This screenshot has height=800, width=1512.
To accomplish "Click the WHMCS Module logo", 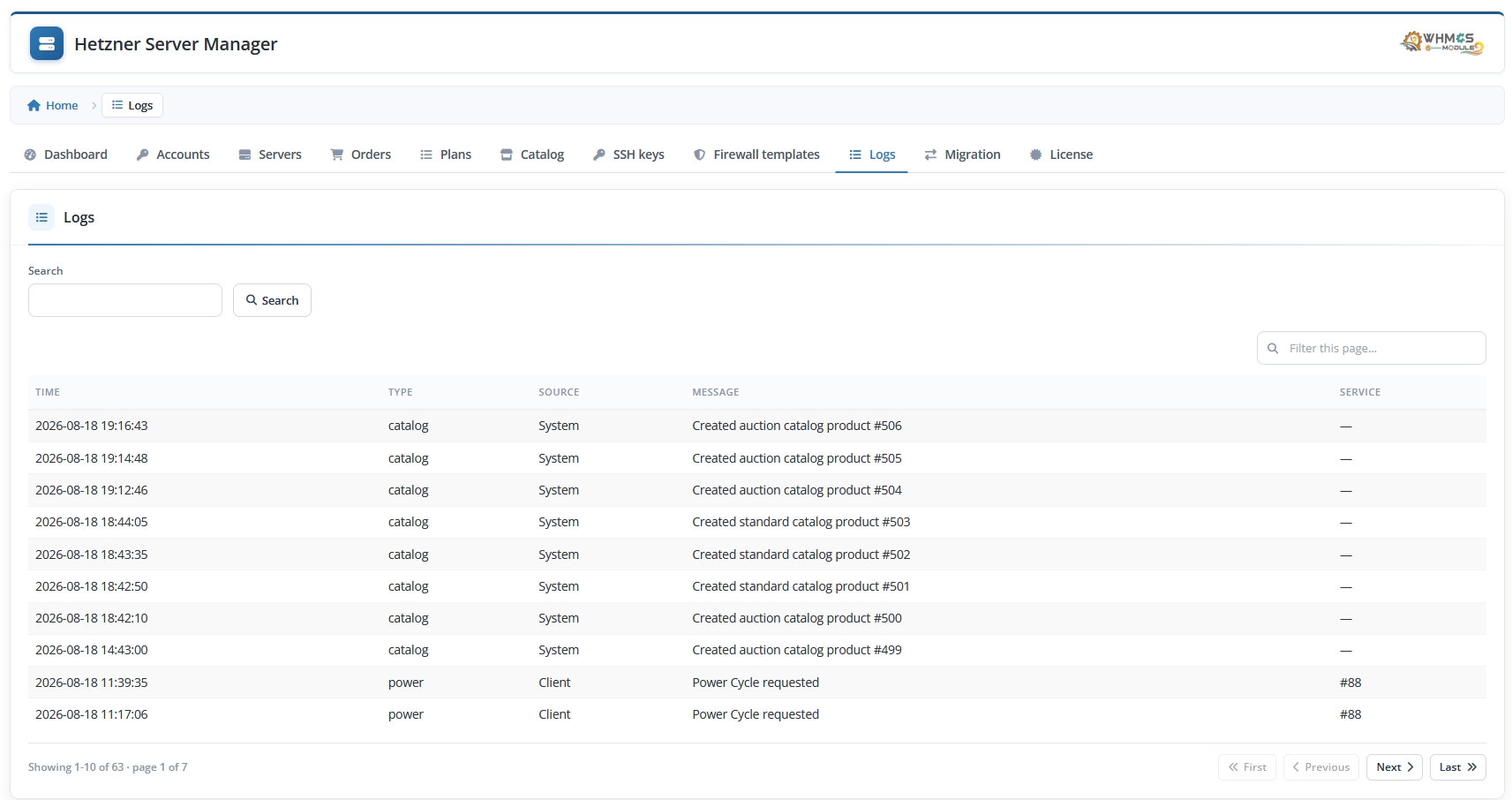I will tap(1442, 42).
